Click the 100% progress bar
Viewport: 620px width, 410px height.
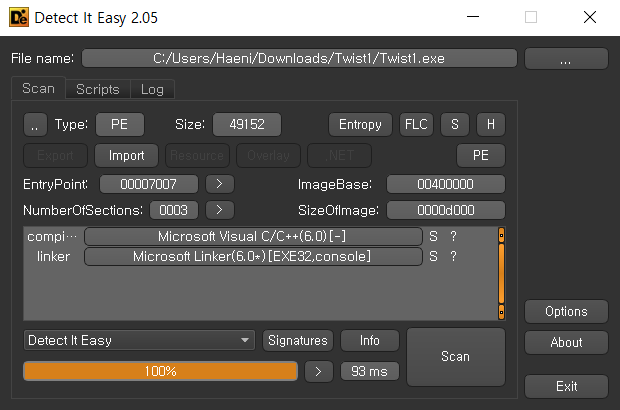pos(161,371)
